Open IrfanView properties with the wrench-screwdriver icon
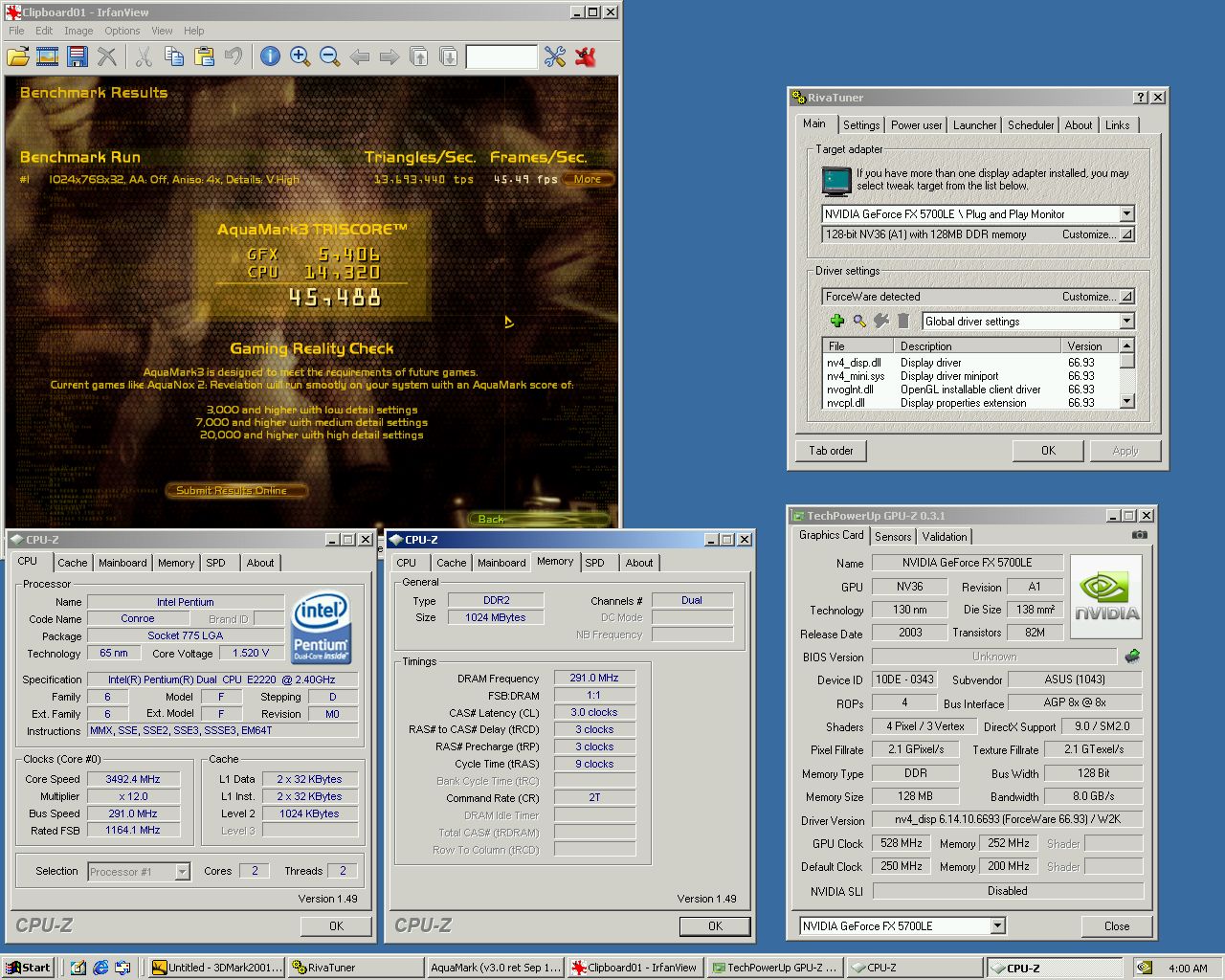Screen dimensions: 1225x980 (x=555, y=56)
